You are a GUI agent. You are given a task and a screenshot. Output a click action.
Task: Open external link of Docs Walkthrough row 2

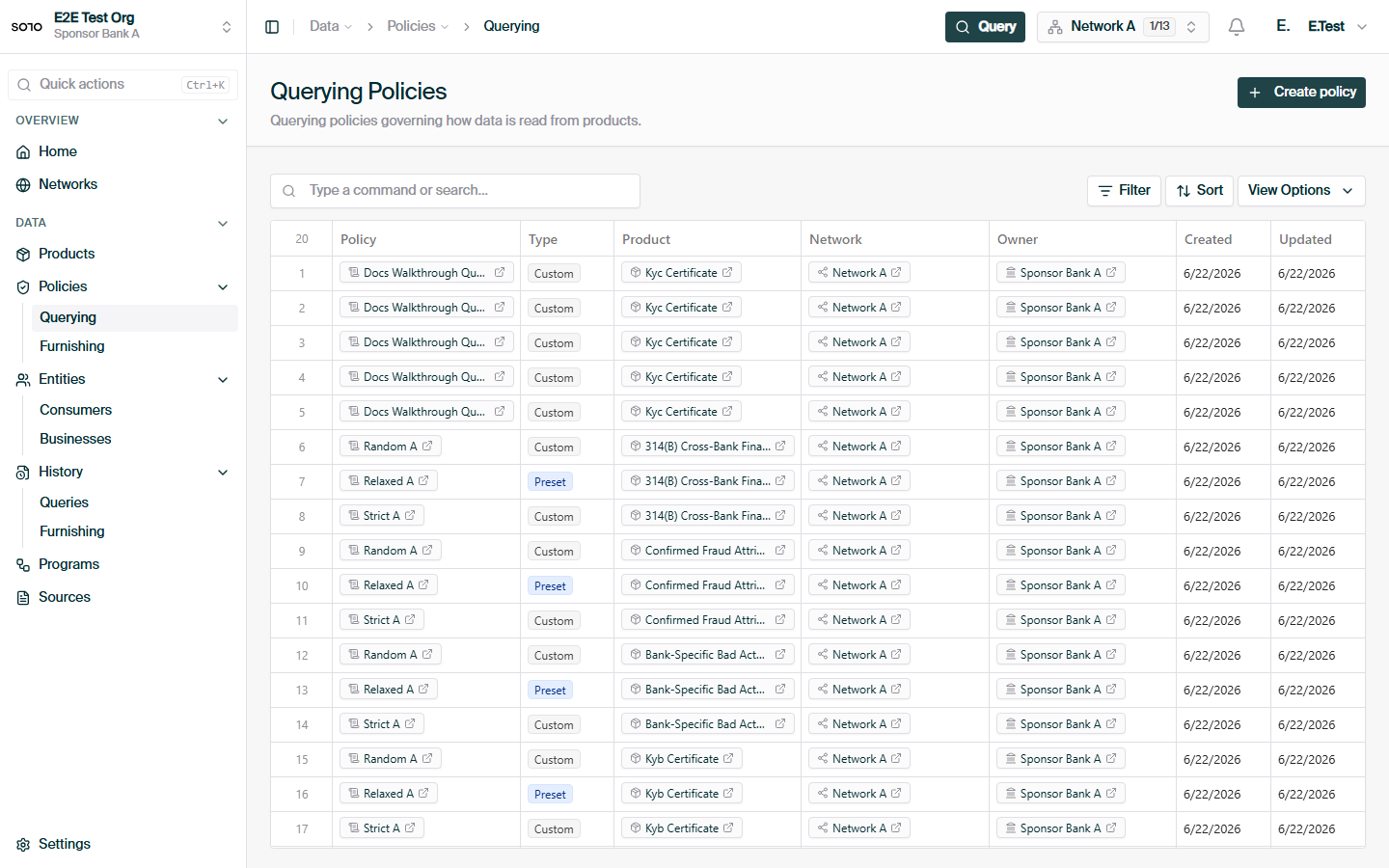[x=500, y=308]
